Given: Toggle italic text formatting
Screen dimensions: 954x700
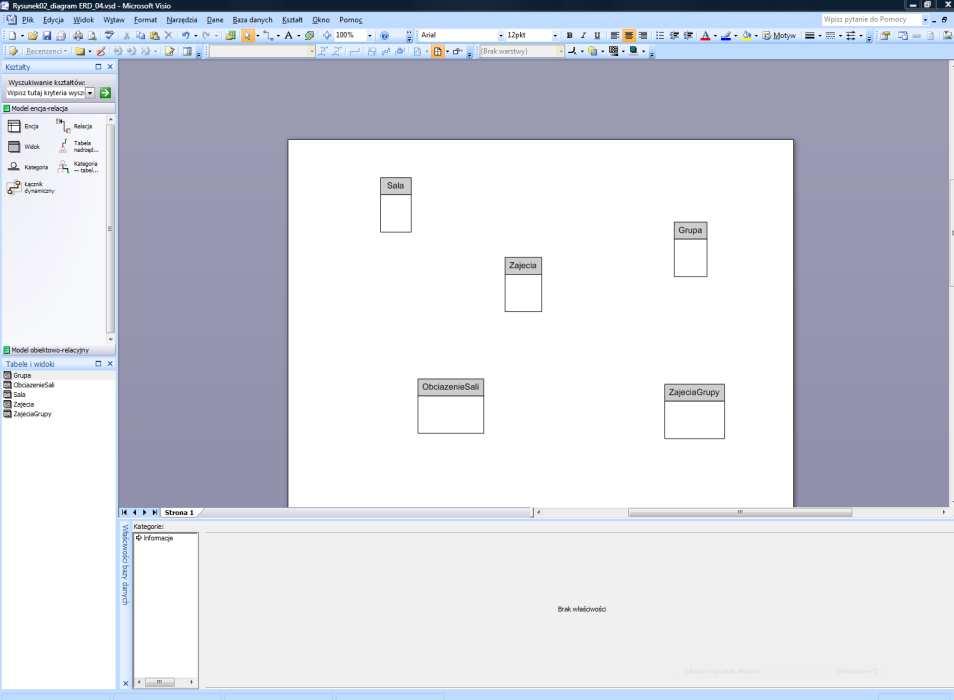Looking at the screenshot, I should click(583, 35).
